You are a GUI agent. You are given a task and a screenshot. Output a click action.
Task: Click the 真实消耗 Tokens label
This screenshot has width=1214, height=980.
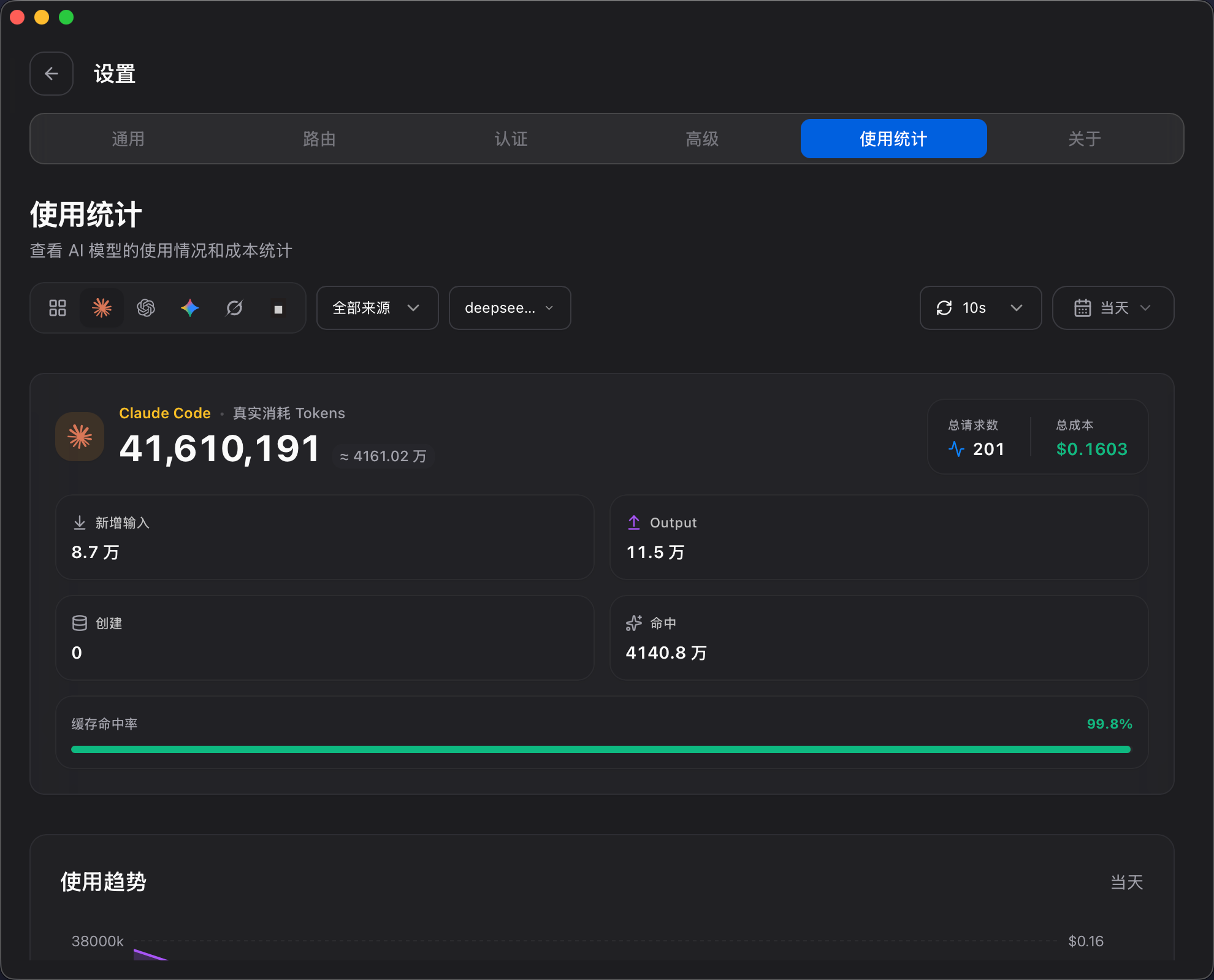(289, 413)
